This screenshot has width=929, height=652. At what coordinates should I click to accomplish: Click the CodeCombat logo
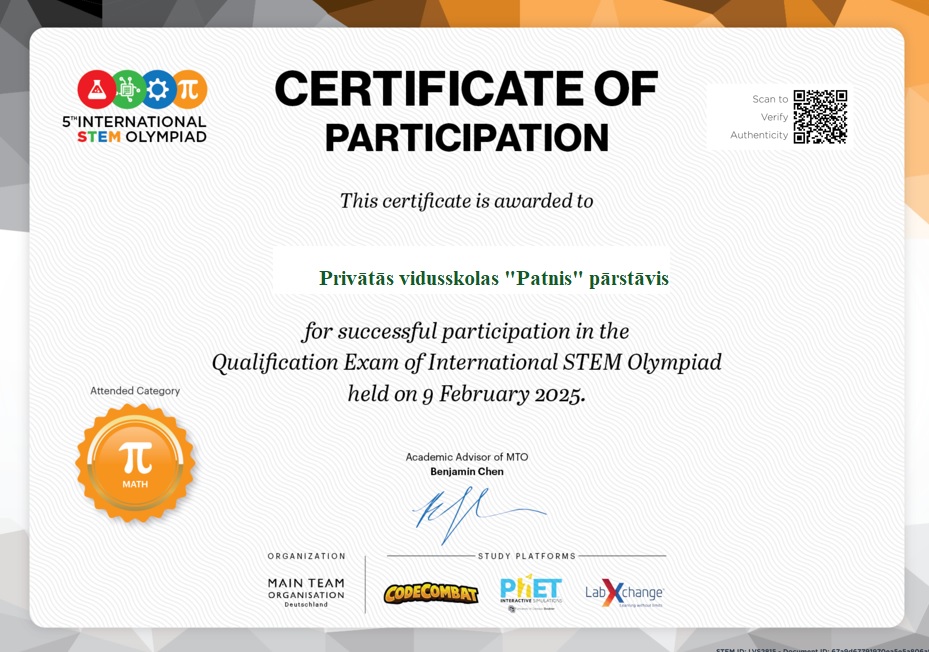click(x=431, y=593)
